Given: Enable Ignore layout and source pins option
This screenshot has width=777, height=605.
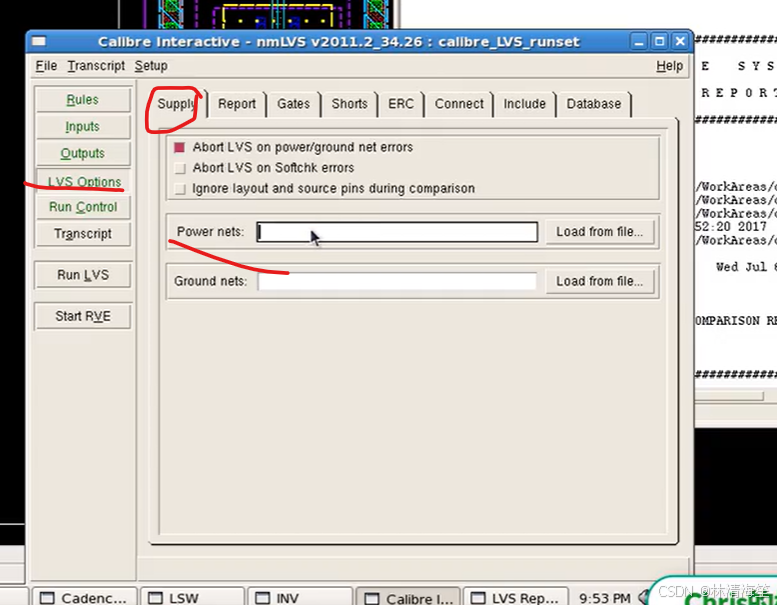Looking at the screenshot, I should coord(180,189).
